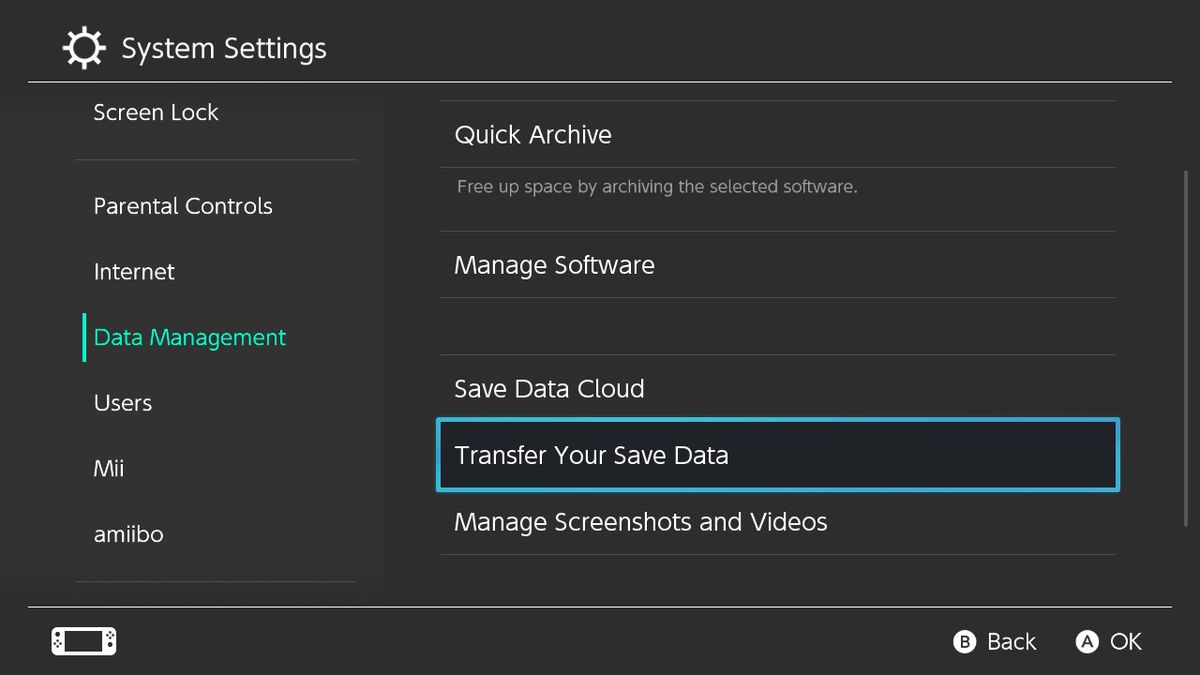Open Quick Archive
1200x675 pixels.
tap(532, 135)
